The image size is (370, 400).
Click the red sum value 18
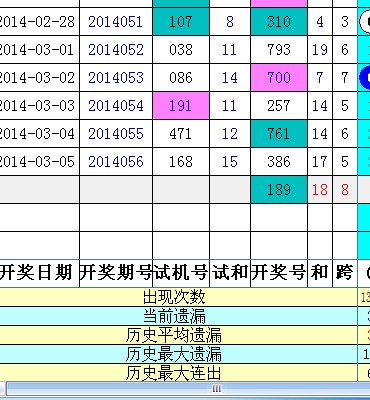320,190
